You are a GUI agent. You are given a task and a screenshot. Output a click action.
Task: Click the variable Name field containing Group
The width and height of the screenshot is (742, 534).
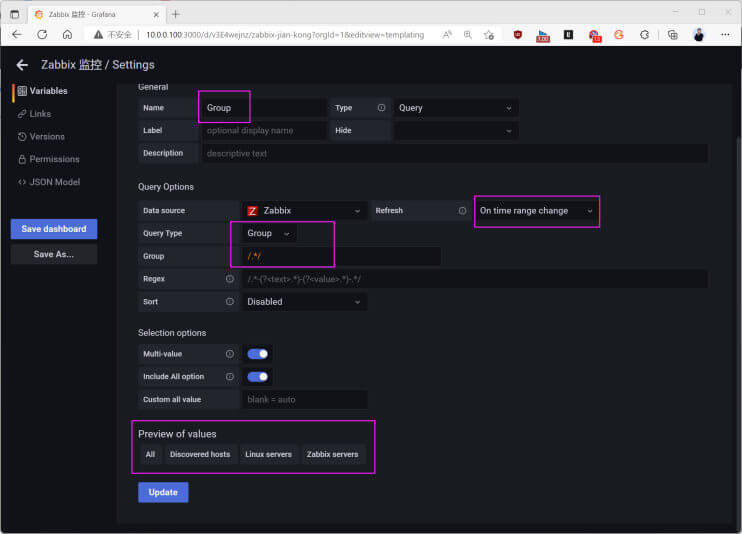point(264,108)
